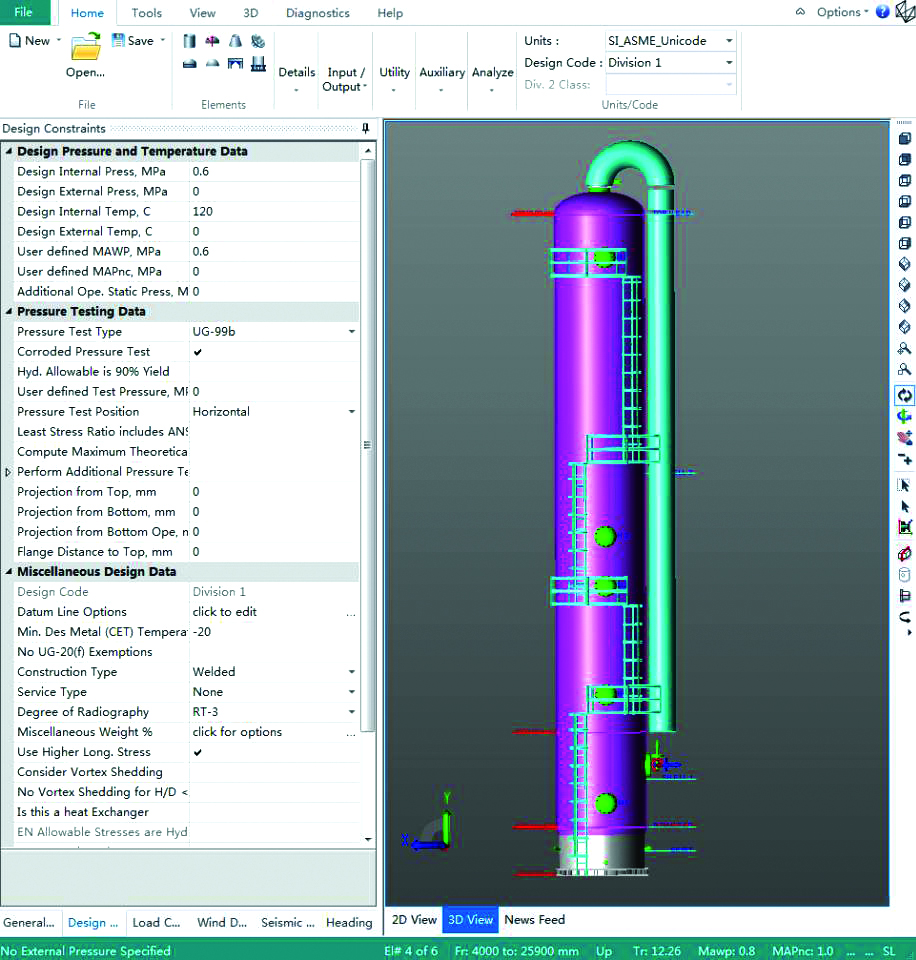
Task: Select the pan hand tool
Action: (904, 437)
